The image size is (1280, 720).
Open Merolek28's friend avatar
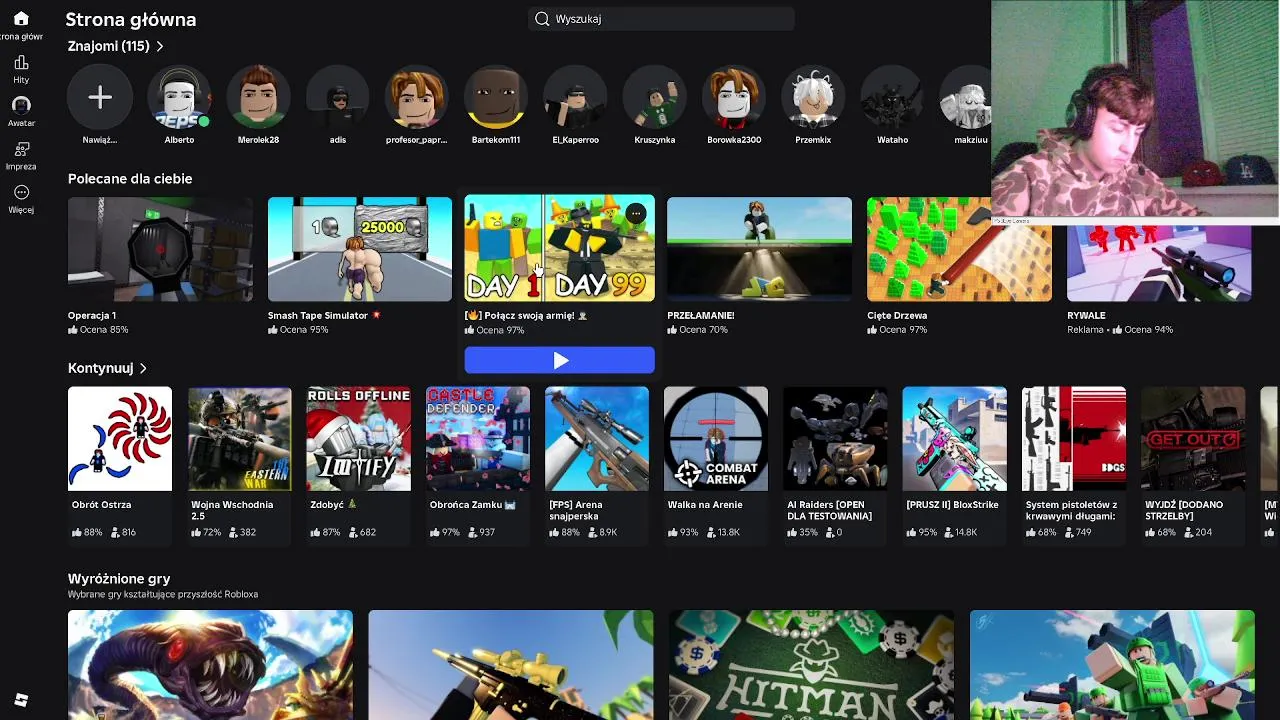(x=258, y=97)
